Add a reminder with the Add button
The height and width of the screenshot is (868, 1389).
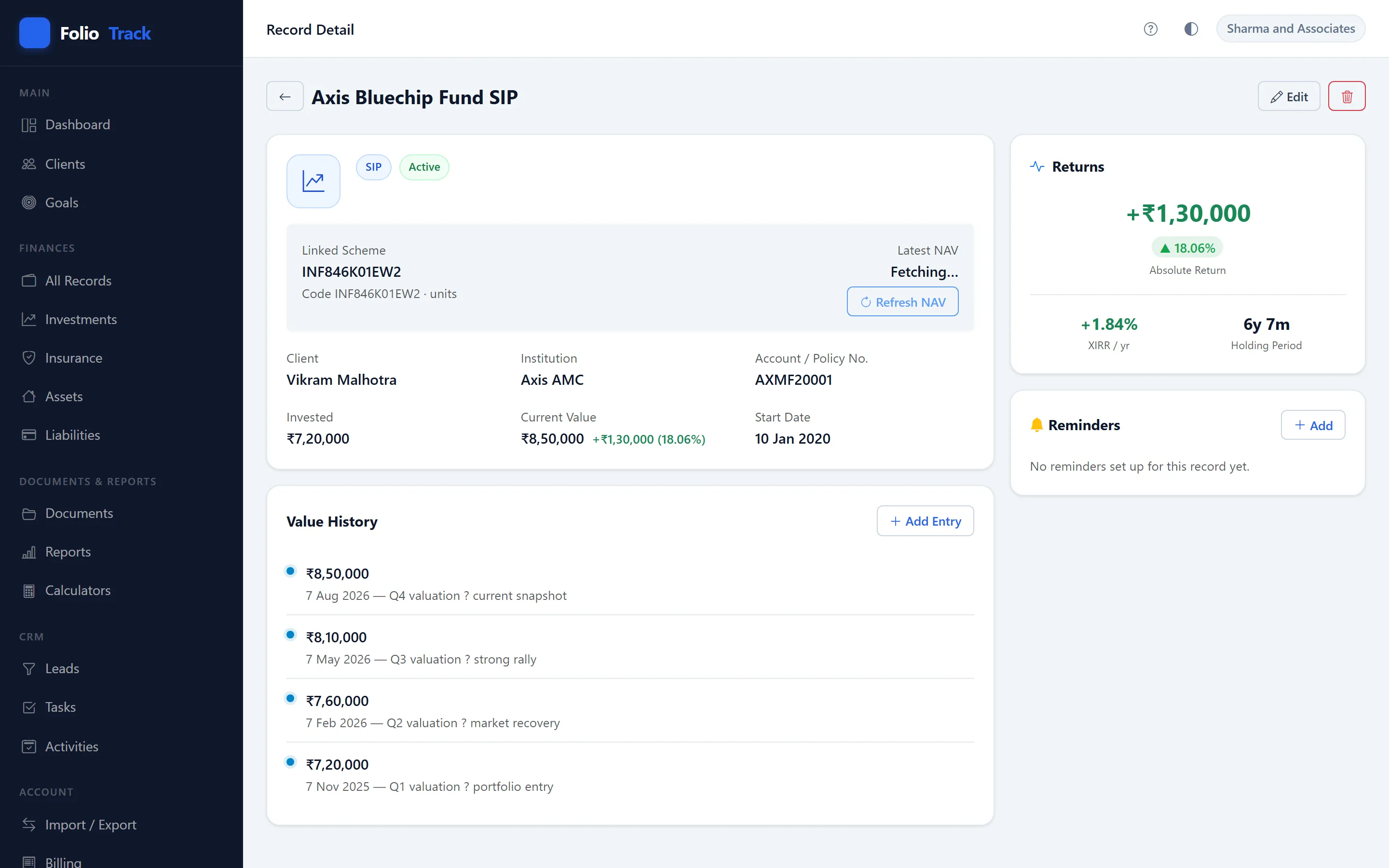1313,425
